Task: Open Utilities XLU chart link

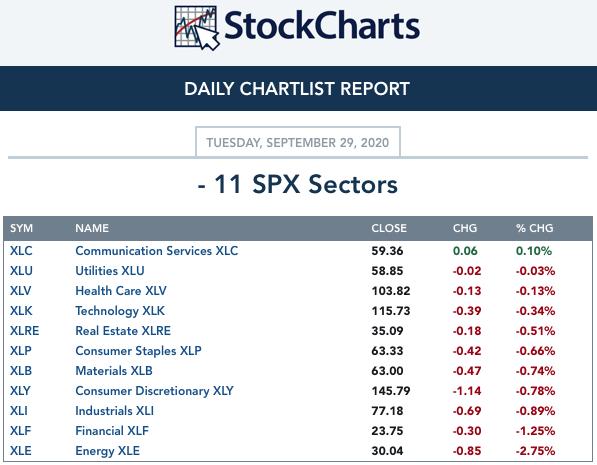Action: click(x=110, y=271)
